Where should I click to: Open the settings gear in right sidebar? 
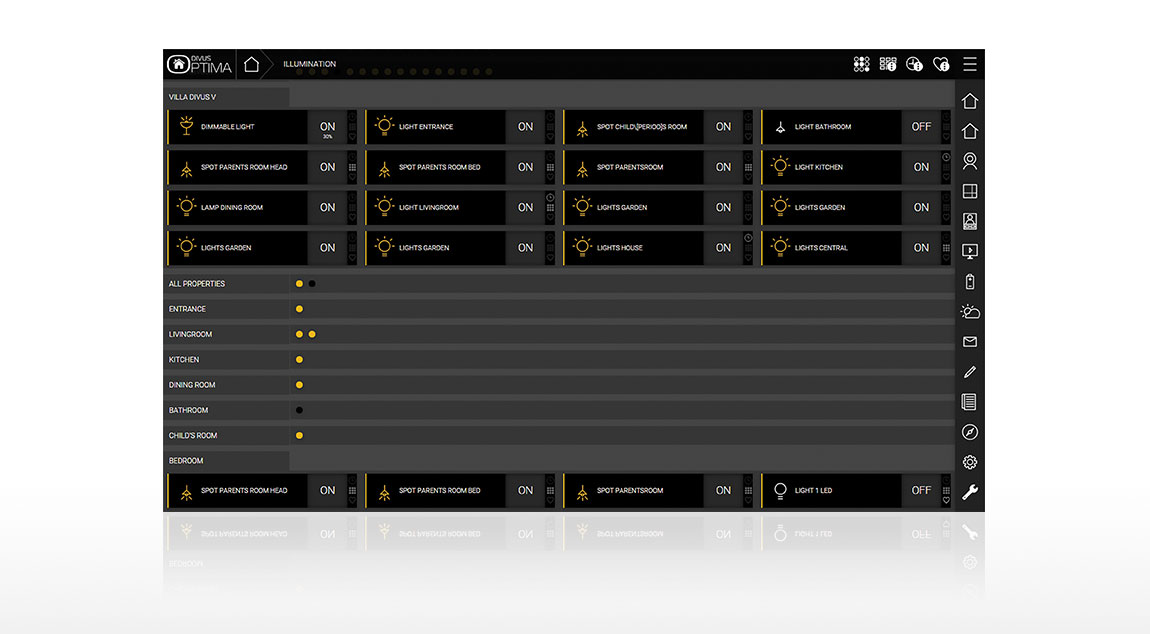[x=969, y=462]
